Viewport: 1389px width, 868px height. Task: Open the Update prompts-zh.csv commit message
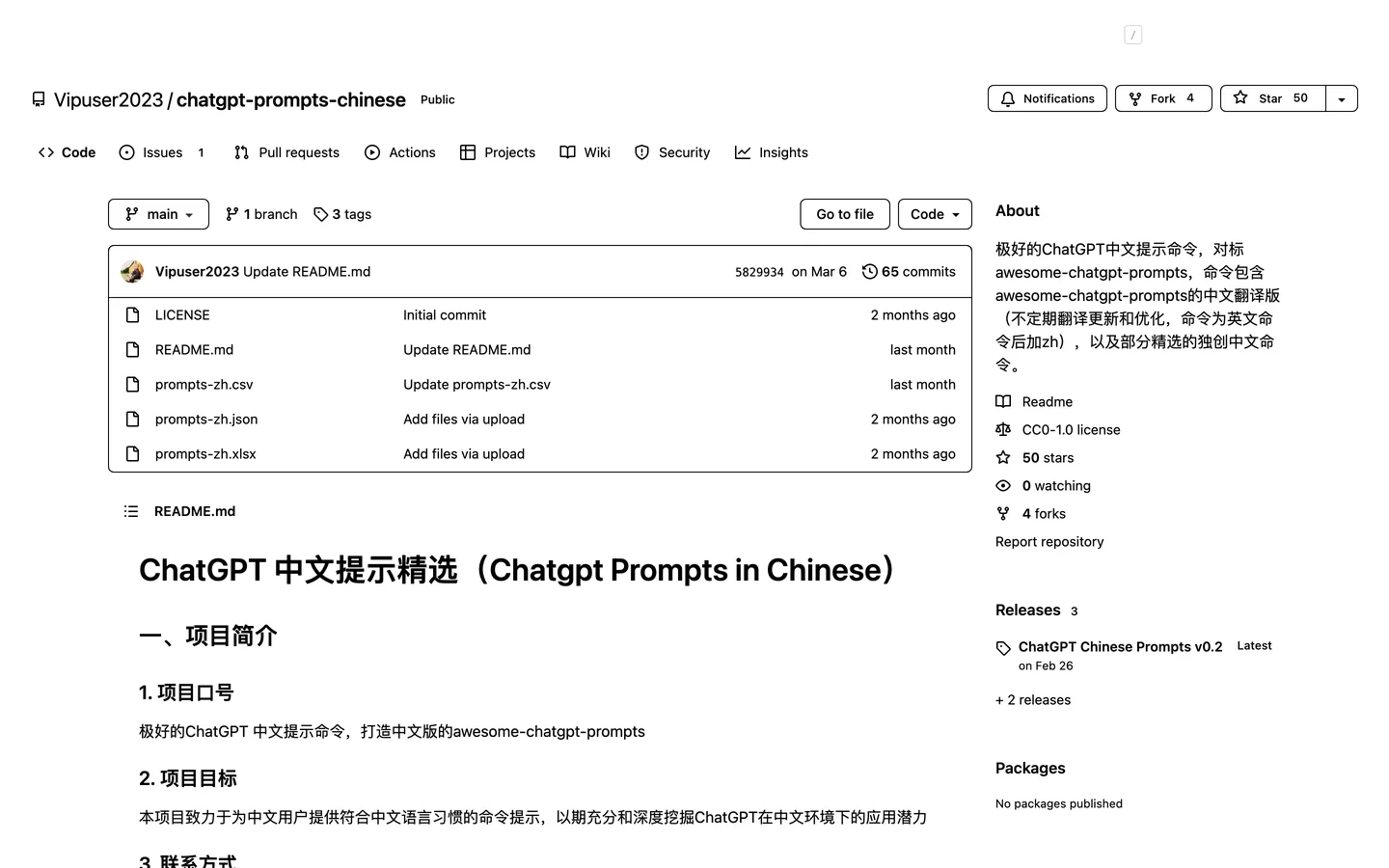(477, 385)
